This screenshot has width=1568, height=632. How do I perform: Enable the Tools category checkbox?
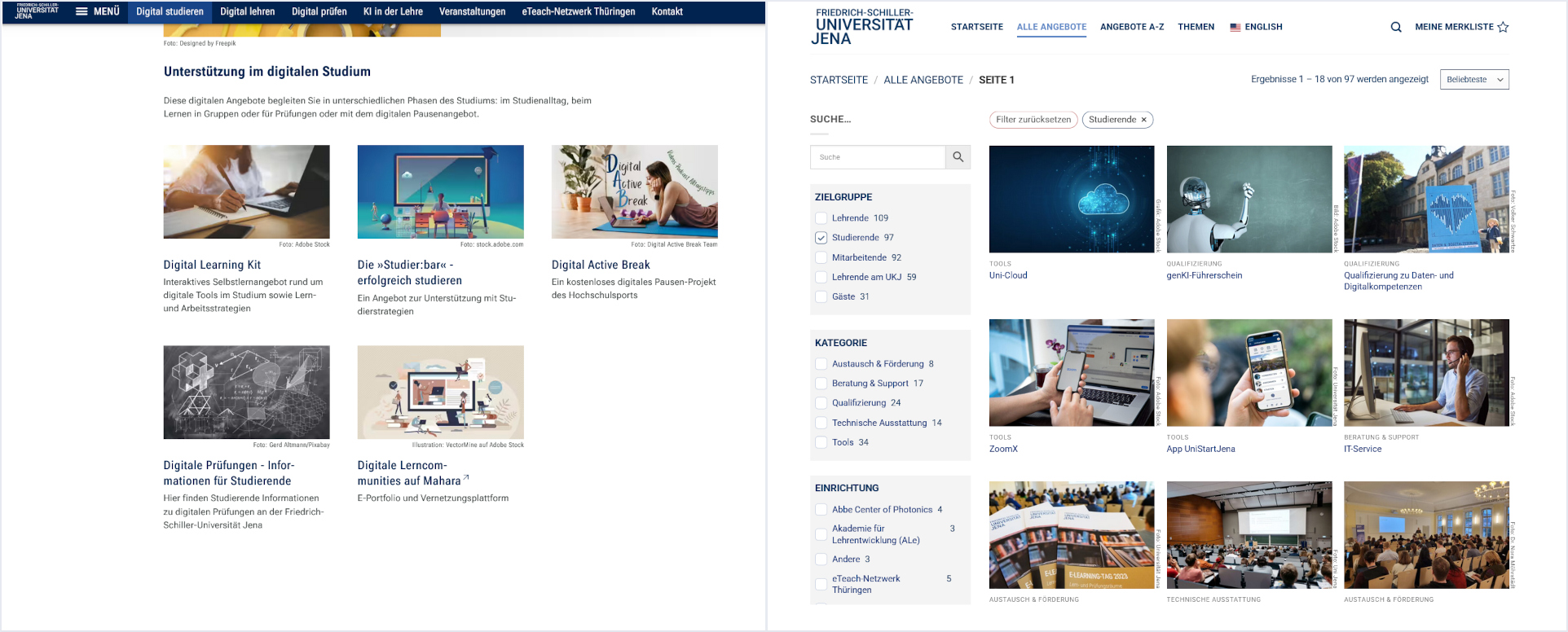point(821,442)
